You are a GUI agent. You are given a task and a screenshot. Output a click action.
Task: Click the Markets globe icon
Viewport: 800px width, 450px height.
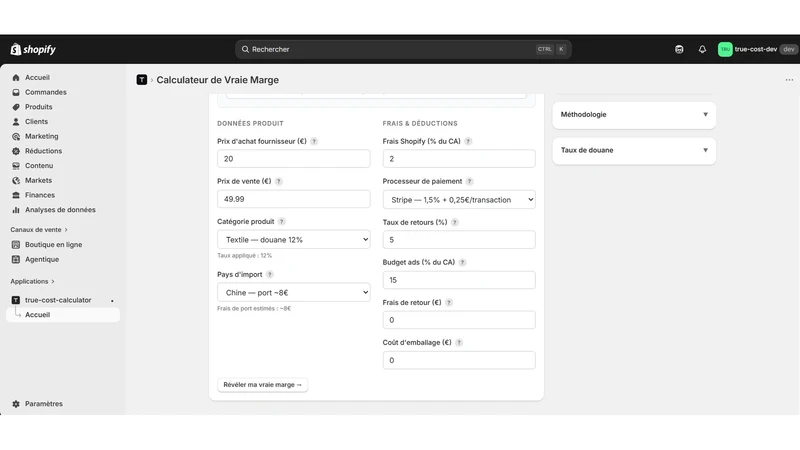(16, 181)
